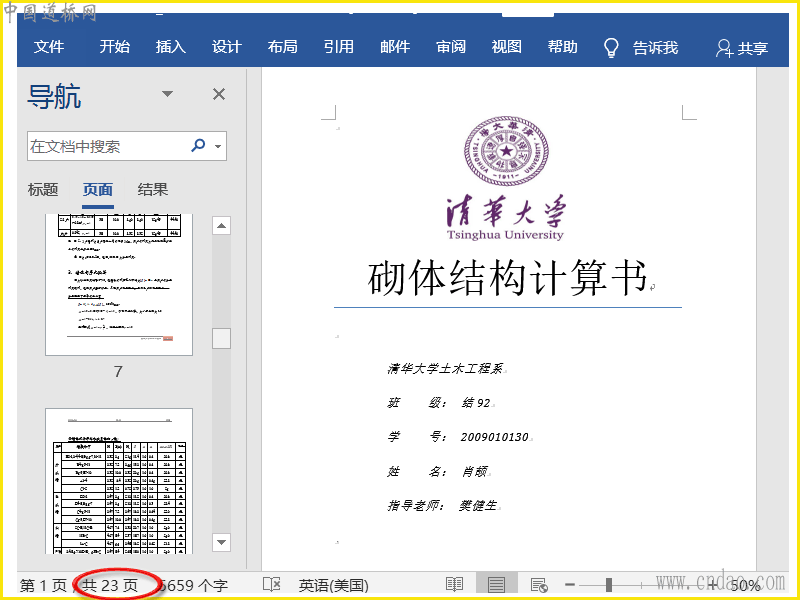This screenshot has width=800, height=600.
Task: Click the Tsinghua University caption under logo
Action: pyautogui.click(x=505, y=235)
